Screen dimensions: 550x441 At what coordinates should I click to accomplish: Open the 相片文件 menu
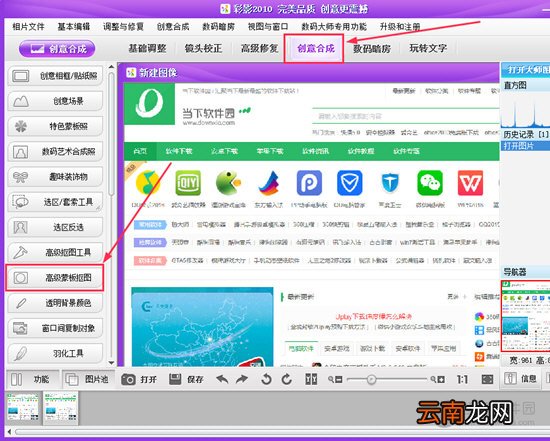pos(28,27)
